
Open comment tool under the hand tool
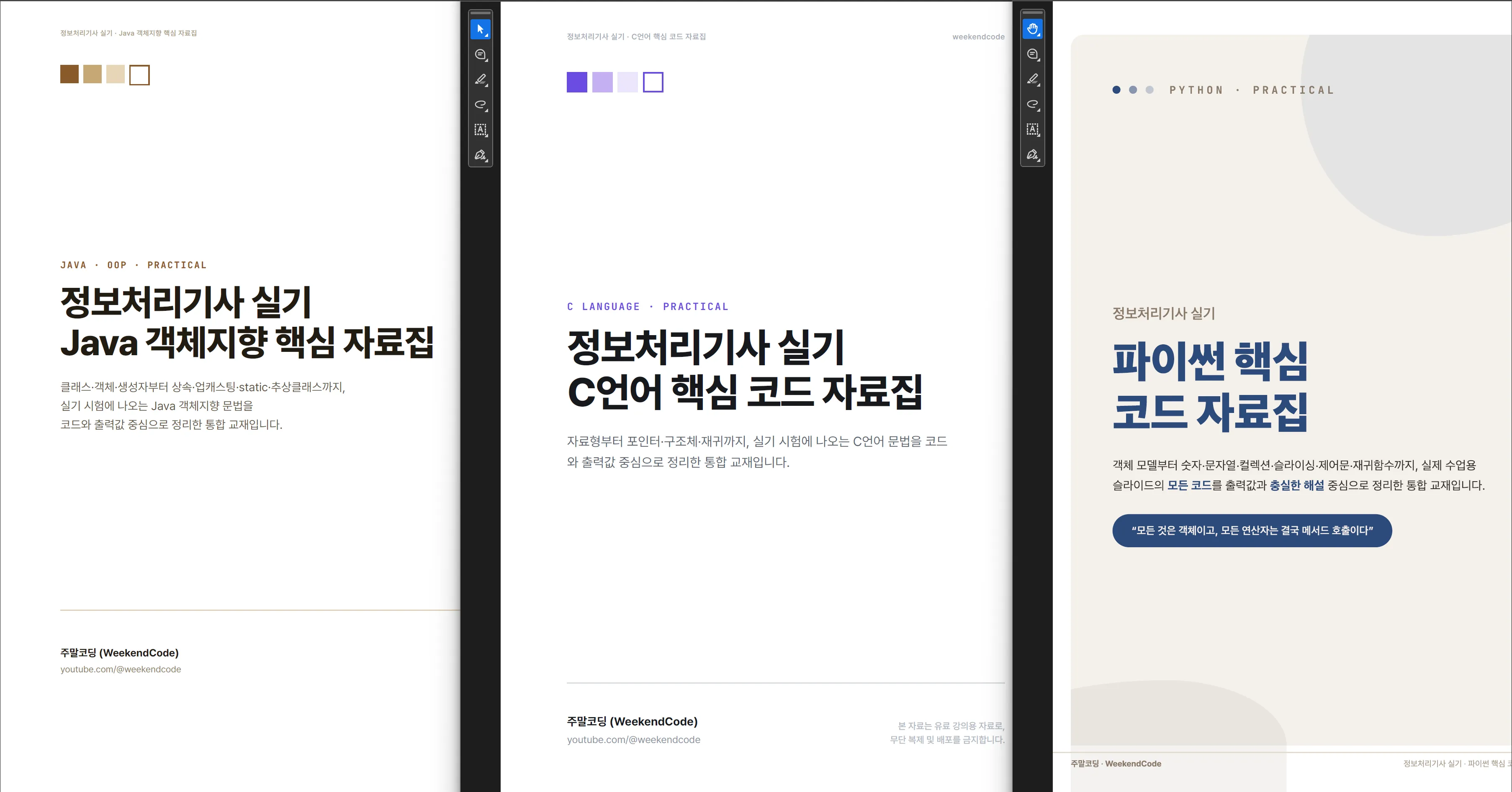(x=1032, y=54)
